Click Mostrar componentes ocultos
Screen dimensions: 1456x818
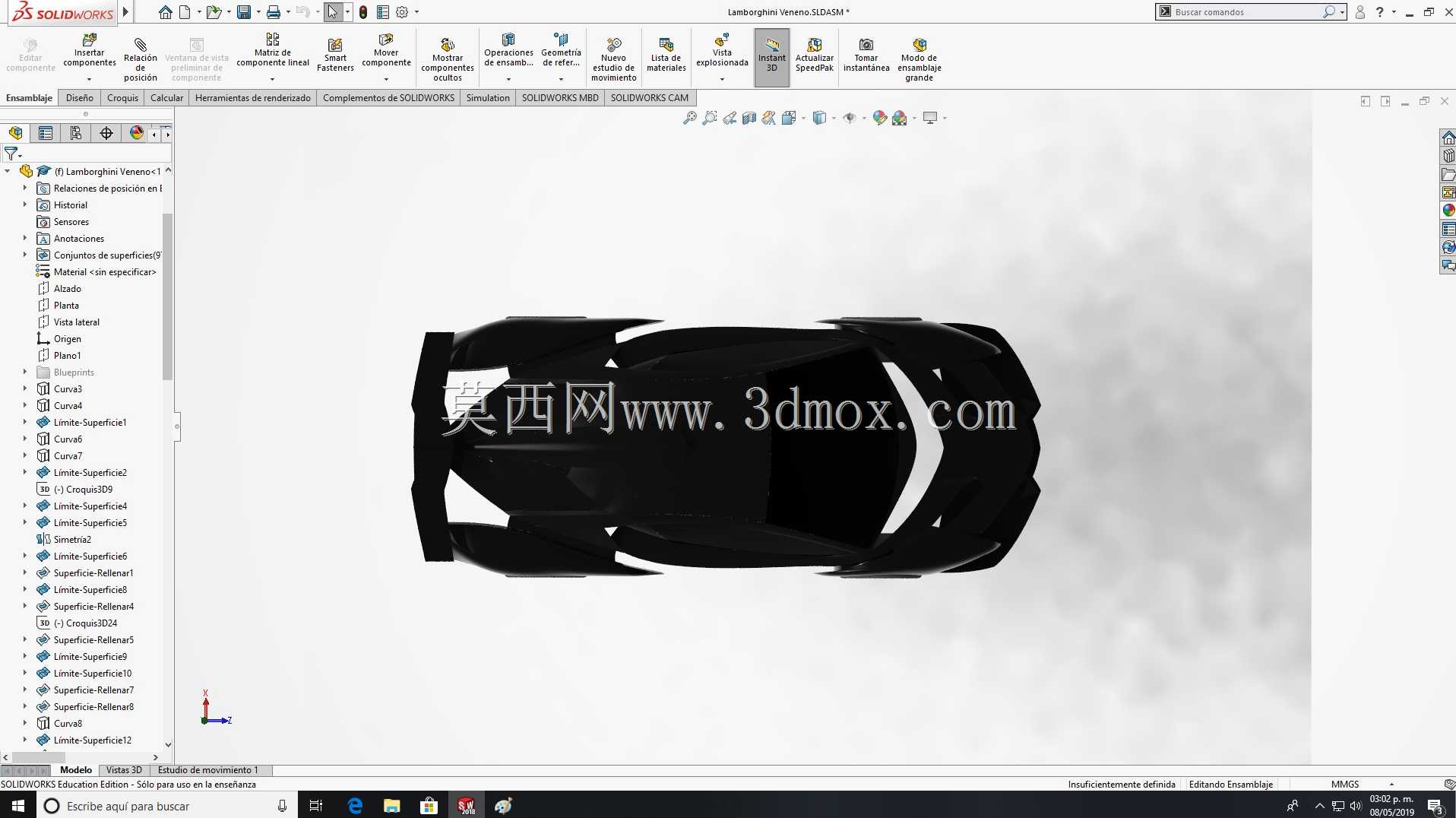[x=448, y=59]
